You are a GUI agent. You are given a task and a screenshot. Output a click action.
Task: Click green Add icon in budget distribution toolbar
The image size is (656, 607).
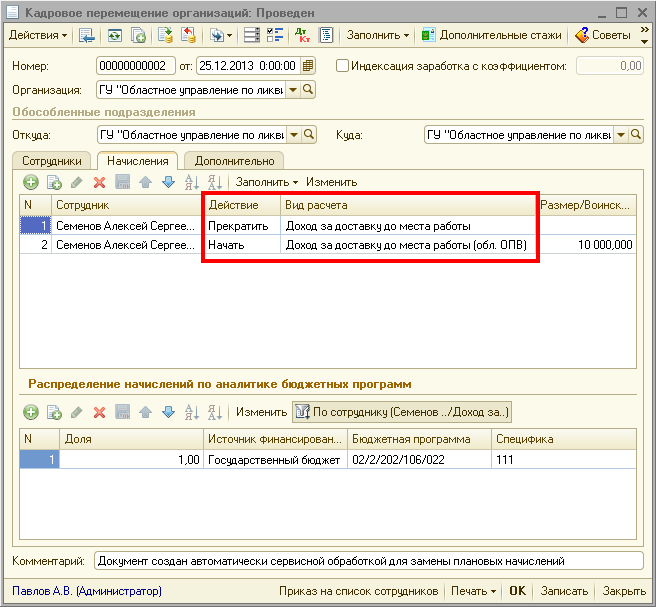click(x=30, y=412)
